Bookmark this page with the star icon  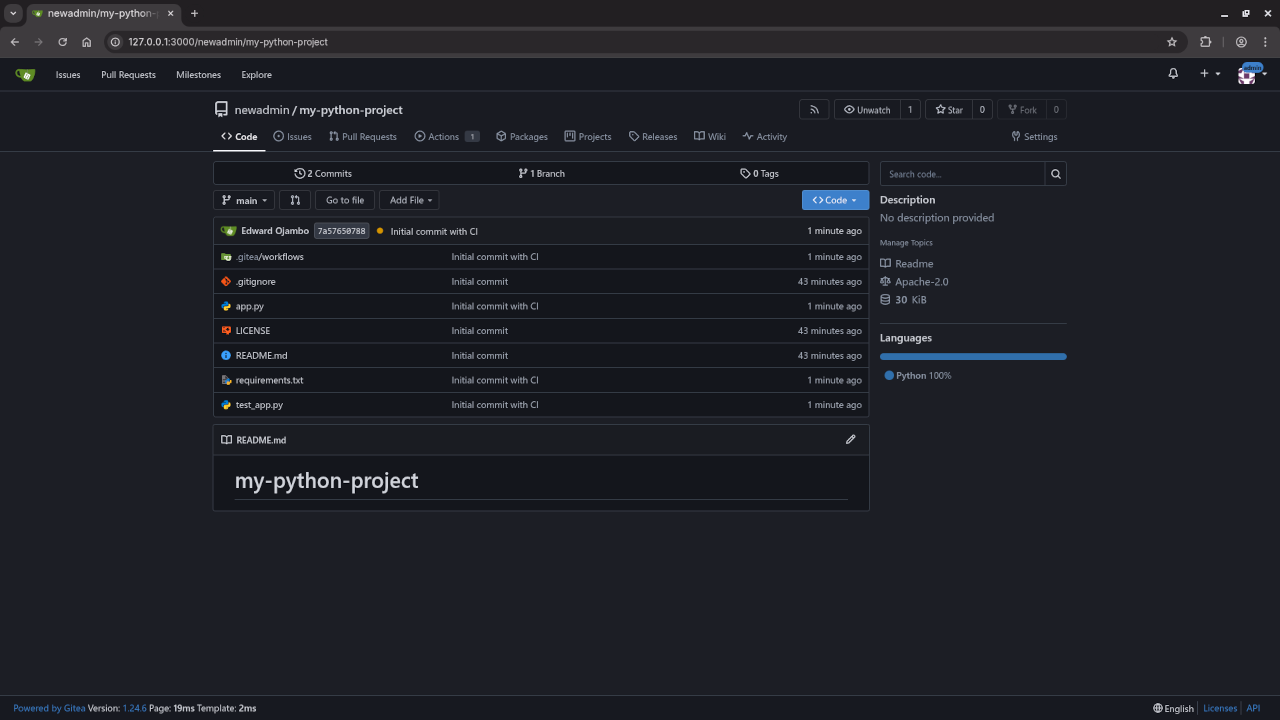point(1172,42)
